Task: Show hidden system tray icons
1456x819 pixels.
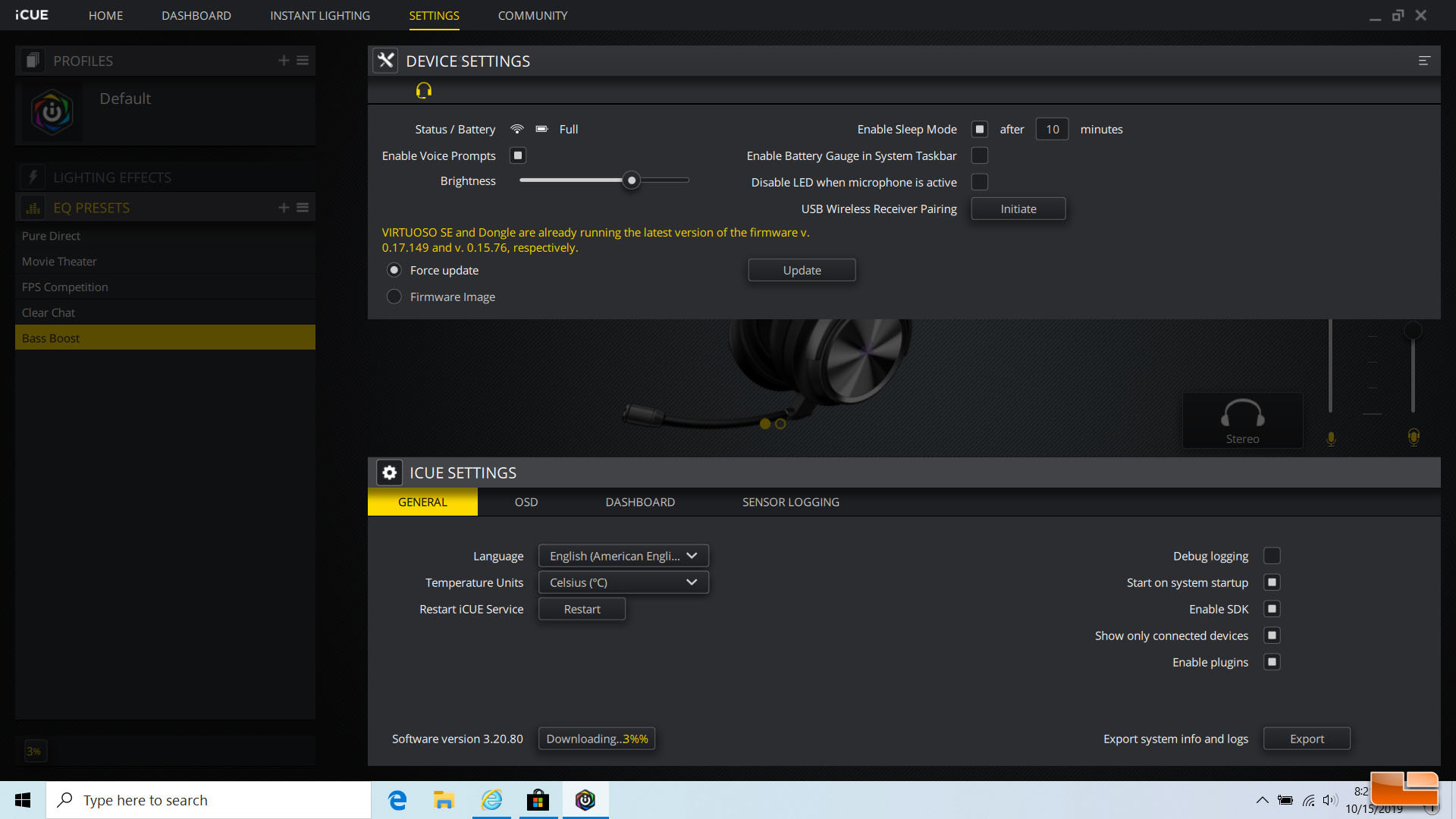Action: pyautogui.click(x=1262, y=800)
